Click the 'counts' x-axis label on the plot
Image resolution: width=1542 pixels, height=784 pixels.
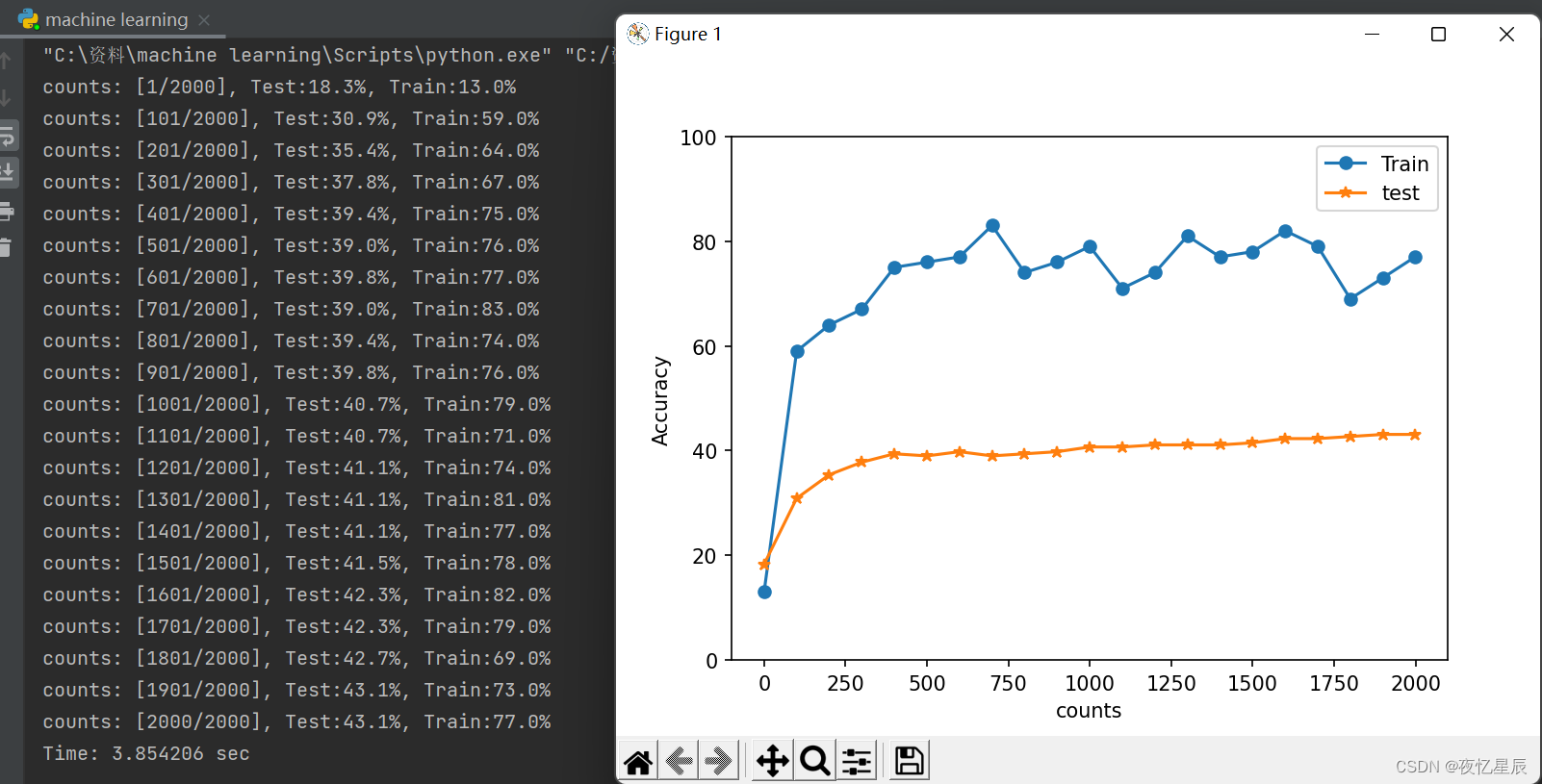tap(1089, 711)
